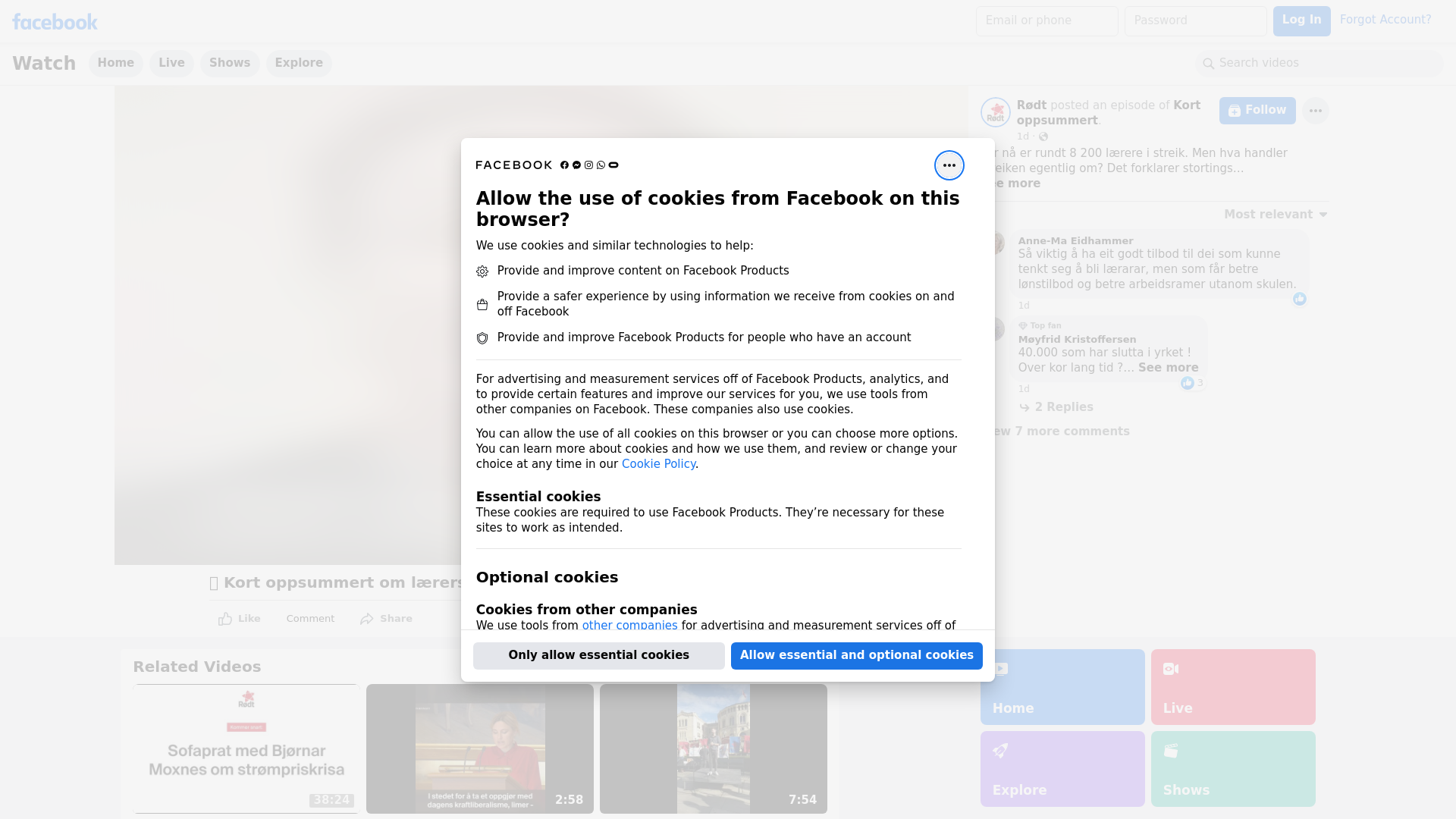1456x819 pixels.
Task: Expand Møyfrid Kristoffersen's comment See more
Action: click(x=1168, y=368)
